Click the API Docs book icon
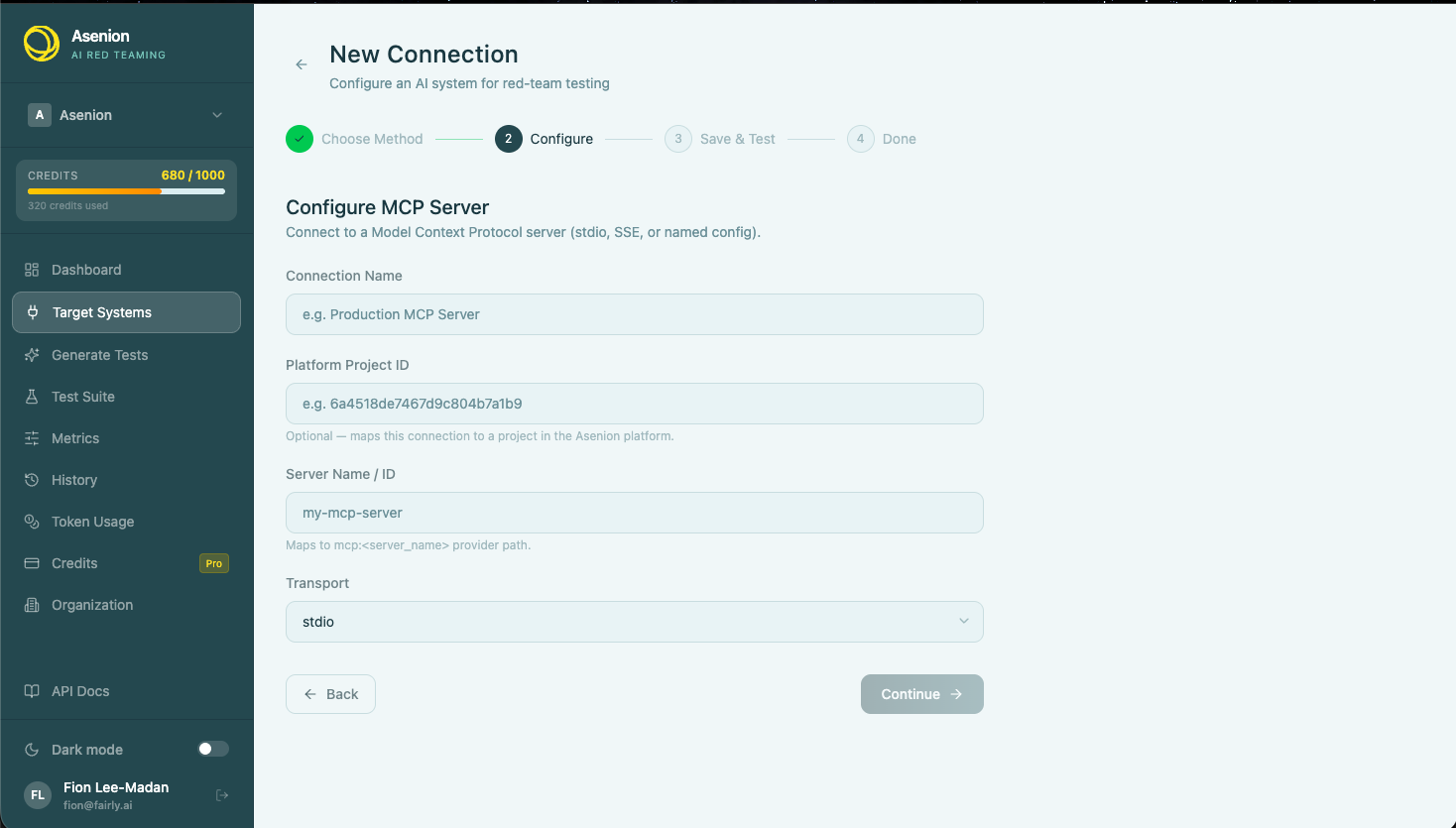The image size is (1456, 828). pyautogui.click(x=32, y=691)
